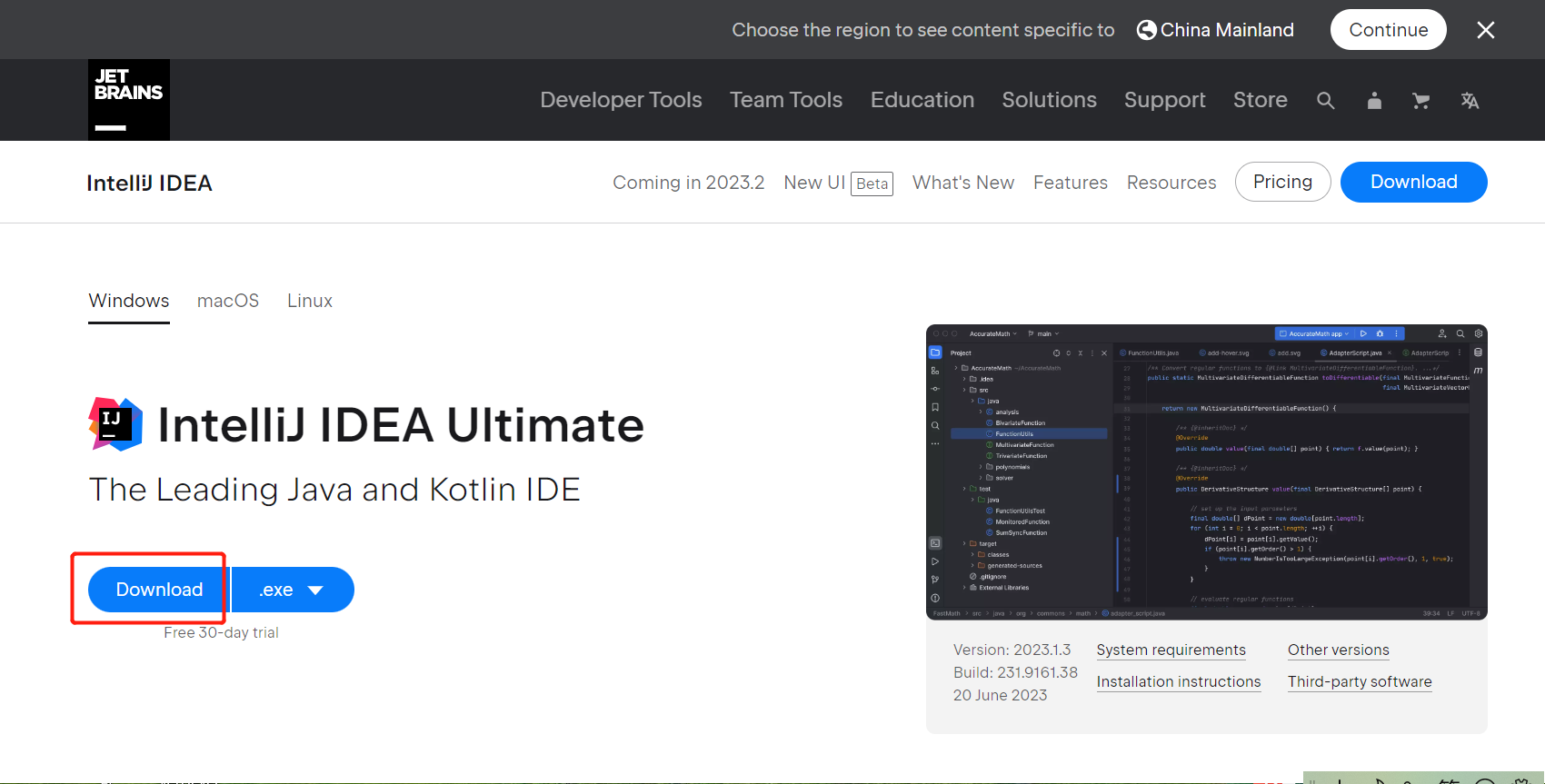Open the Developer Tools menu
Viewport: 1545px width, 784px height.
point(622,100)
